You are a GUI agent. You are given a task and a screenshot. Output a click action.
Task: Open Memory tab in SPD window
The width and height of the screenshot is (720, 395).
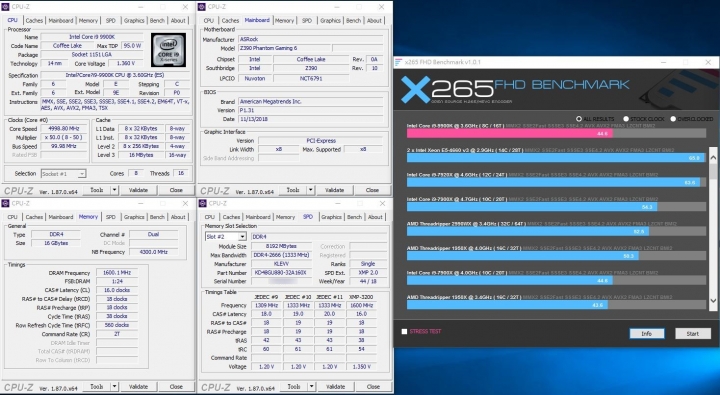tap(285, 217)
